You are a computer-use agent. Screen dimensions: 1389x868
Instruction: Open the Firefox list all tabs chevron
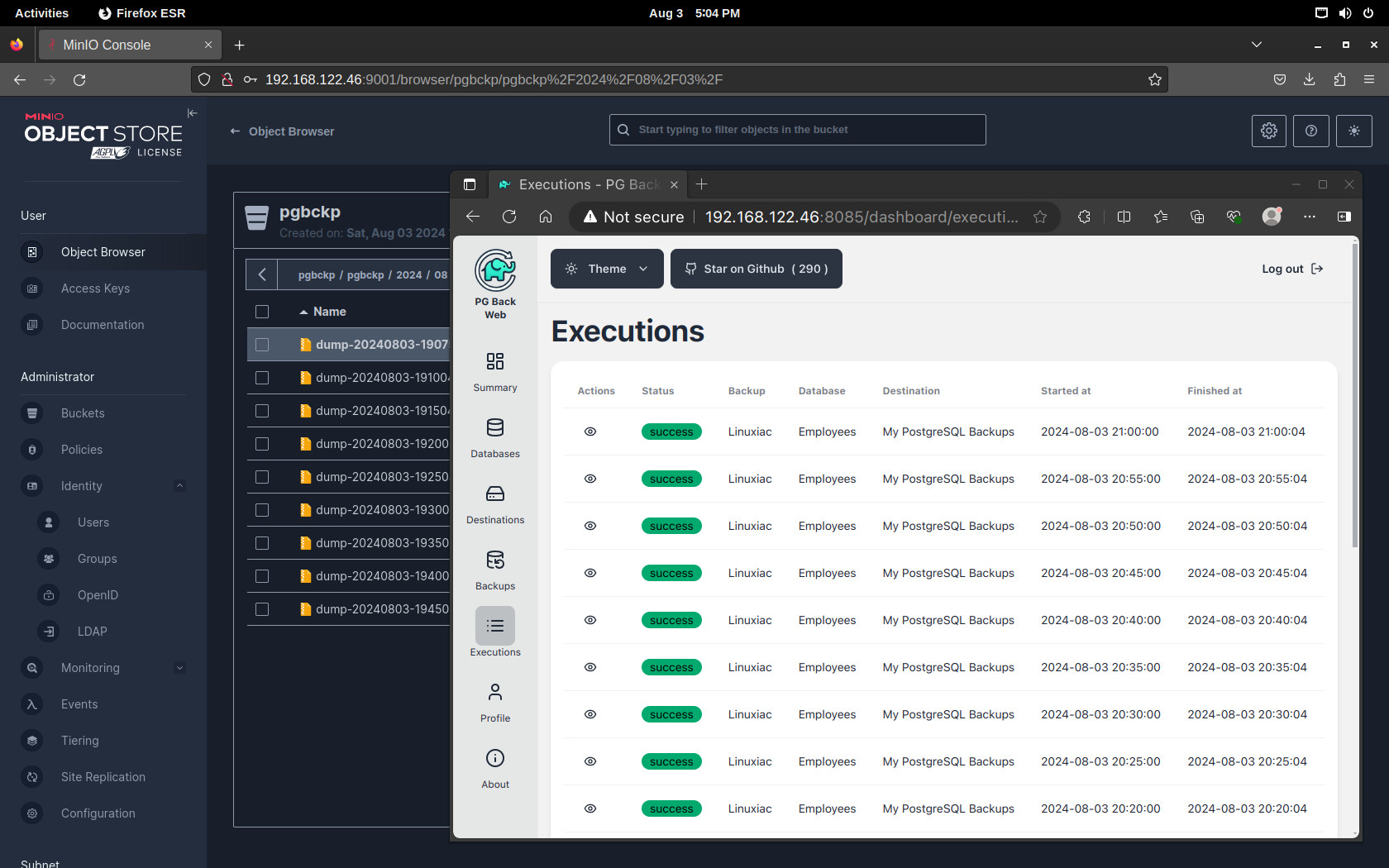(x=1257, y=45)
